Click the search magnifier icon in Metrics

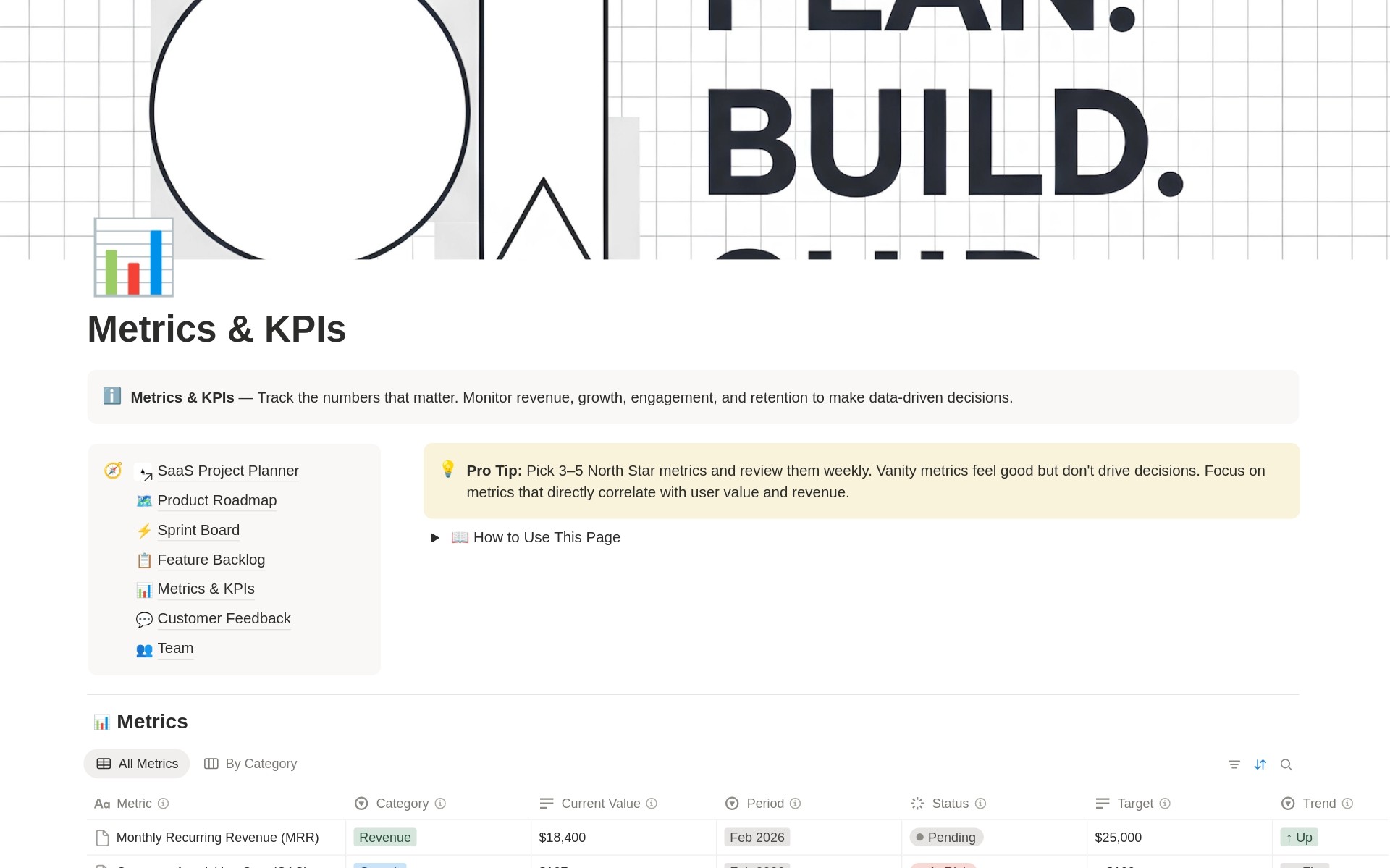[1286, 764]
